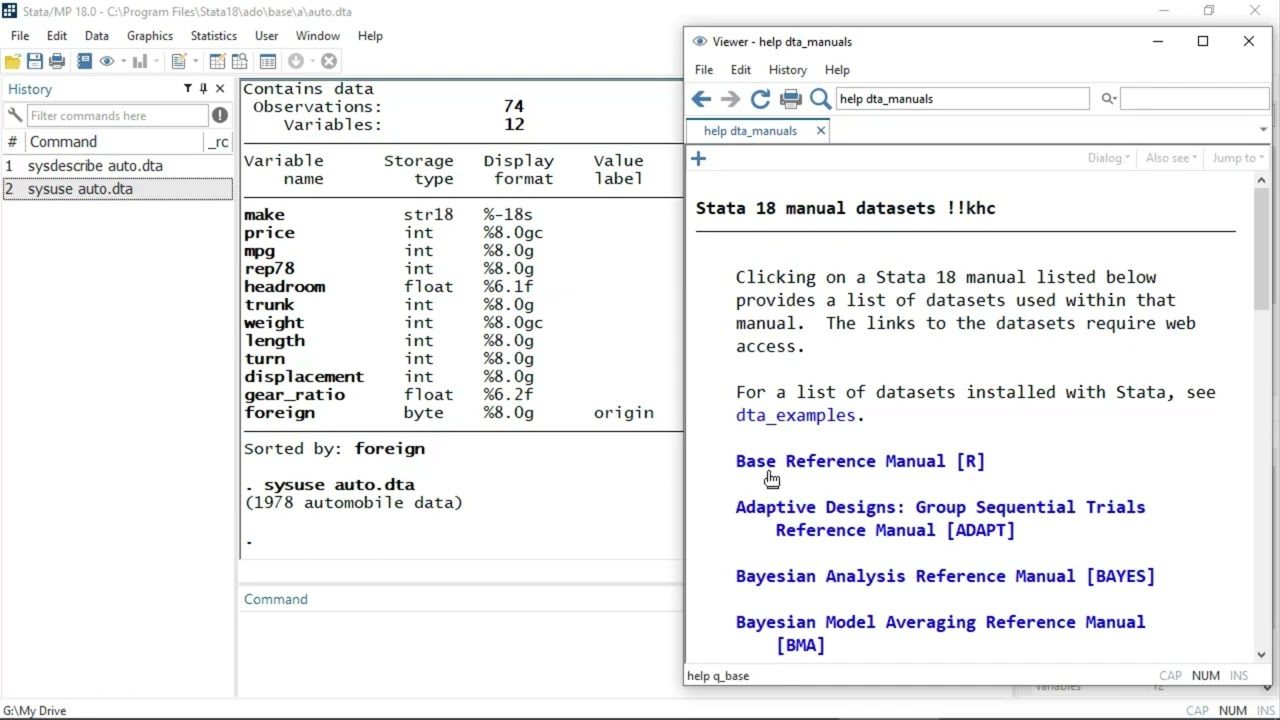The width and height of the screenshot is (1280, 720).
Task: Open the Also see dropdown
Action: 1171,157
